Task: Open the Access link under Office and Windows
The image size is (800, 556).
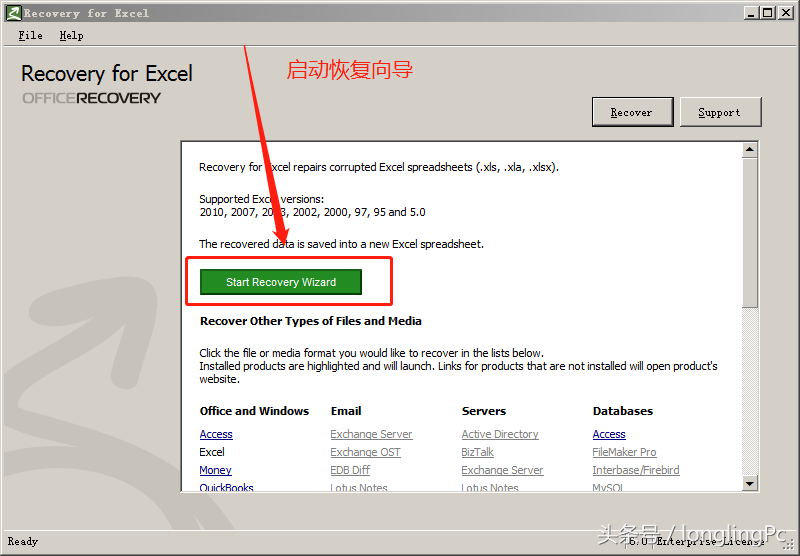Action: (x=216, y=434)
